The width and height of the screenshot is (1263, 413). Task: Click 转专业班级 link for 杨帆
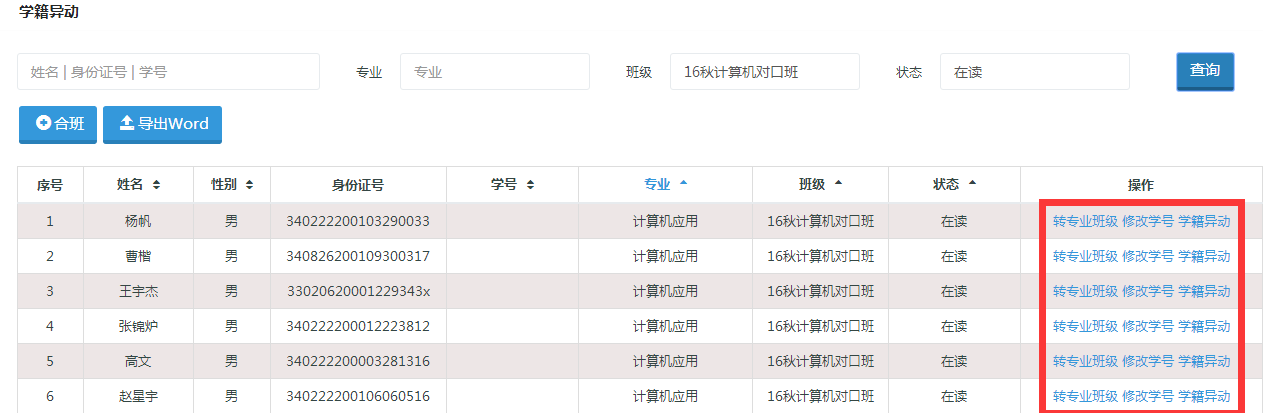pyautogui.click(x=1084, y=221)
